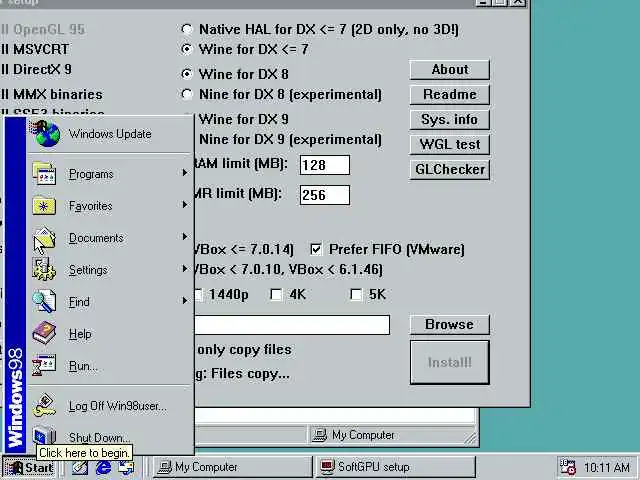640x480 pixels.
Task: Click the install path text field
Action: [x=292, y=324]
